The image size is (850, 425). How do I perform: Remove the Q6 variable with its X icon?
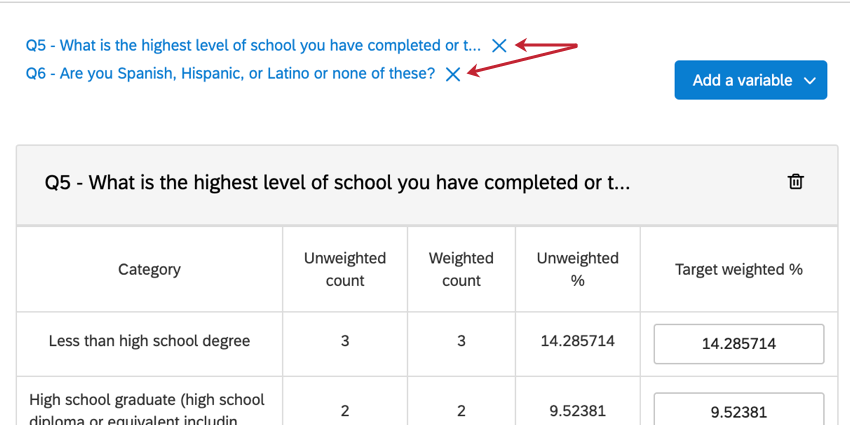coord(453,74)
